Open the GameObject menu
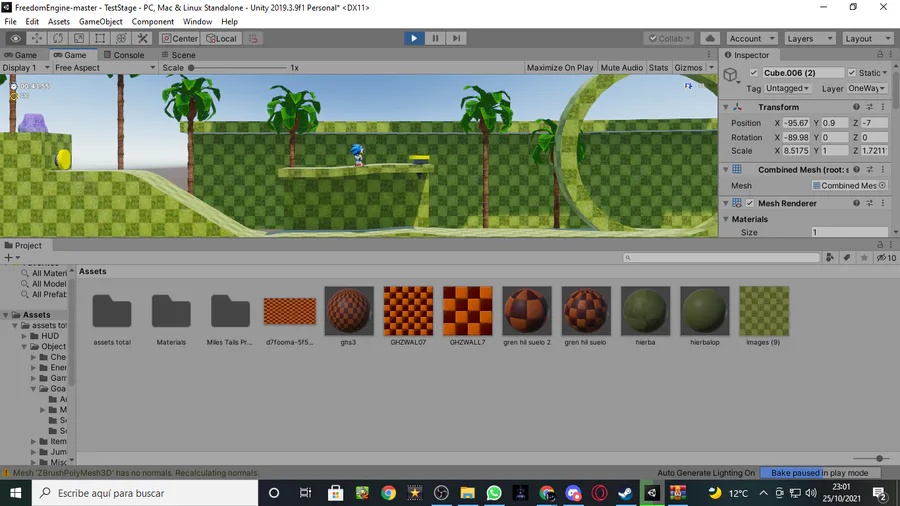This screenshot has width=900, height=506. (x=100, y=22)
